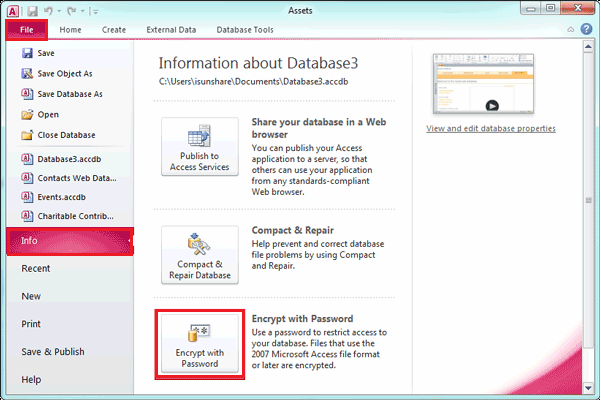Viewport: 601px width, 400px height.
Task: Minimize the ribbon with the caret icon
Action: click(x=571, y=30)
